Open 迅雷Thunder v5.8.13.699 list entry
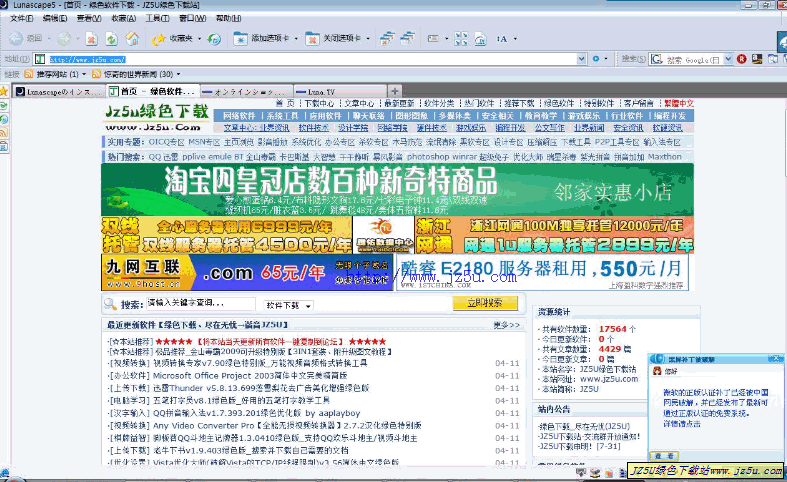Viewport: 787px width, 482px height. pyautogui.click(x=261, y=388)
